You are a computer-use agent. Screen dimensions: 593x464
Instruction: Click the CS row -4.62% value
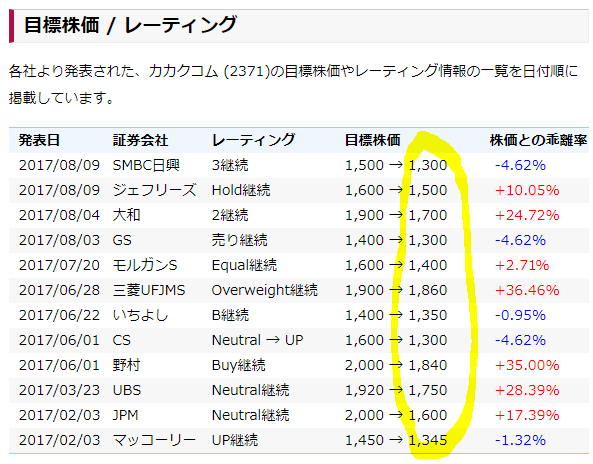pos(520,340)
